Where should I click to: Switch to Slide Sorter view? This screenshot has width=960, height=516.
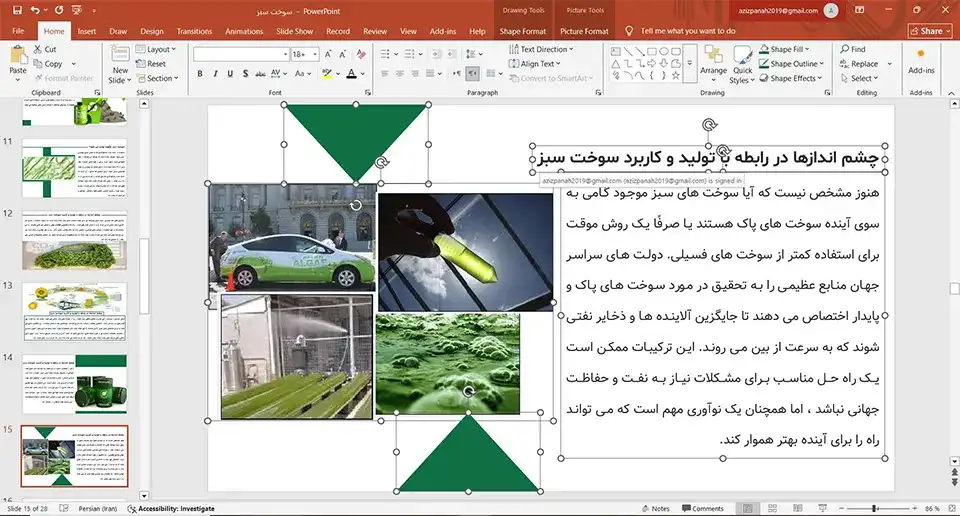point(773,509)
